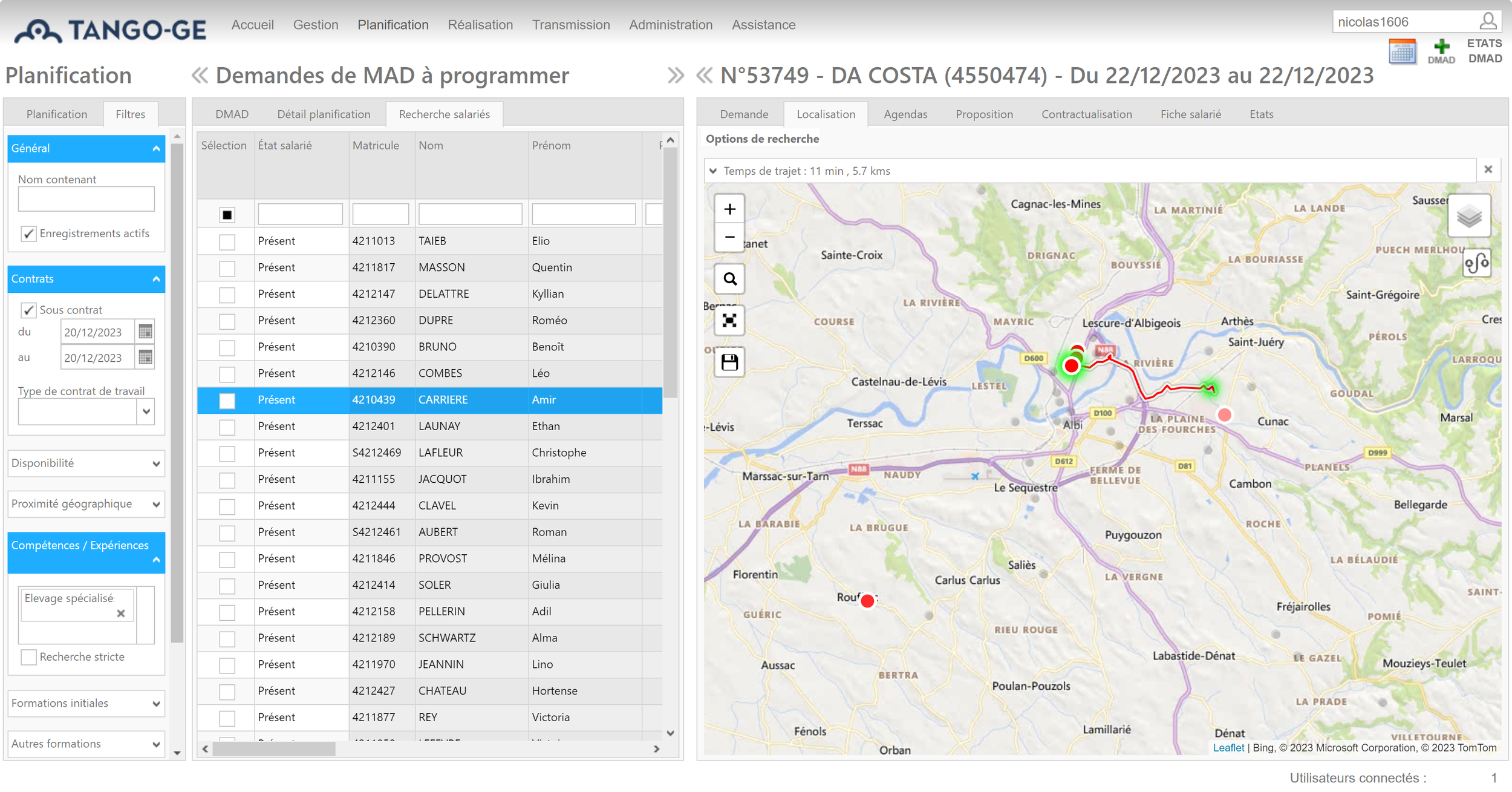Click the ETATS DMAD button

[1485, 51]
